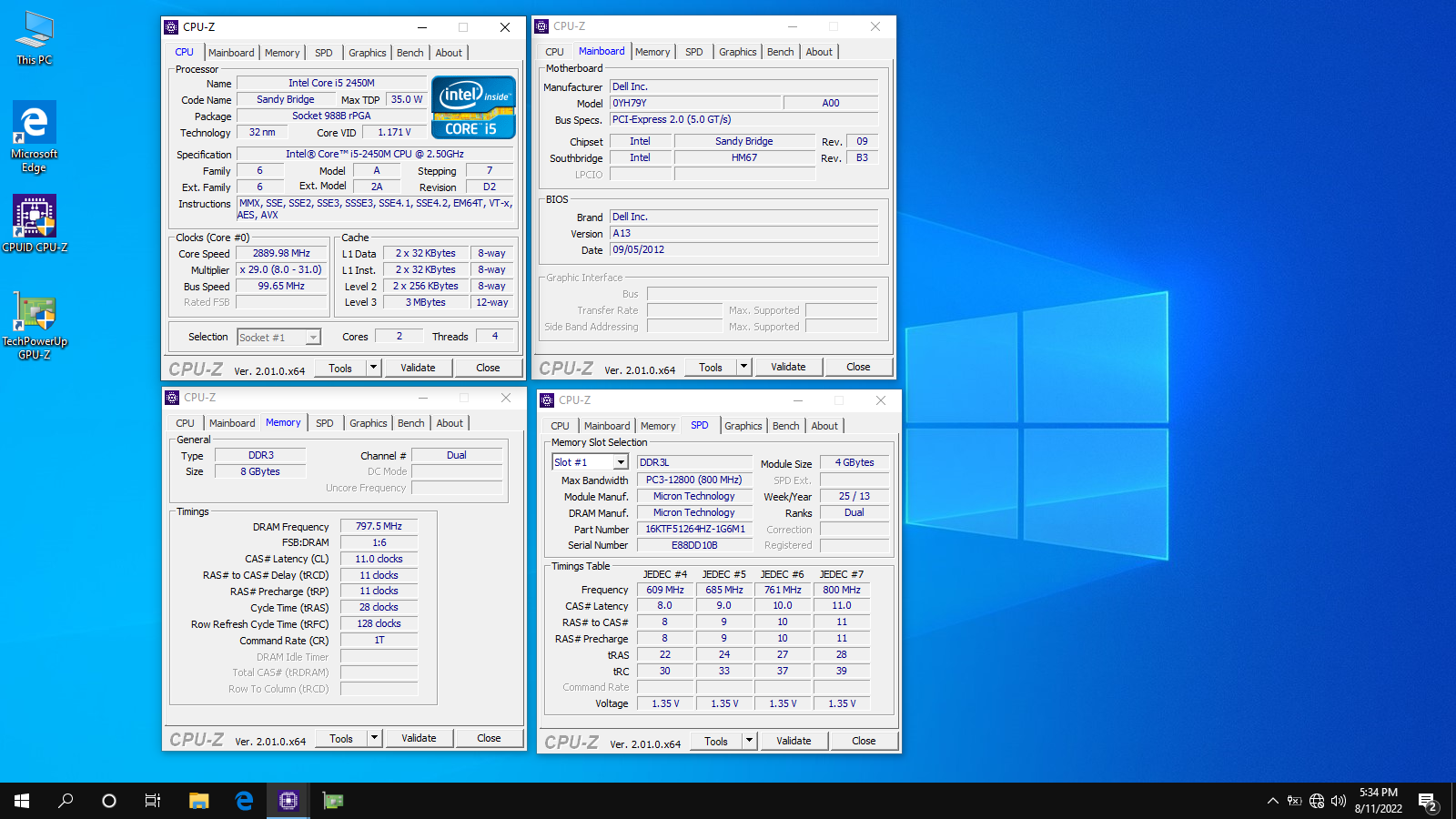Open Tools dropdown arrow in Mainboard window
This screenshot has width=1456, height=819.
pos(743,367)
